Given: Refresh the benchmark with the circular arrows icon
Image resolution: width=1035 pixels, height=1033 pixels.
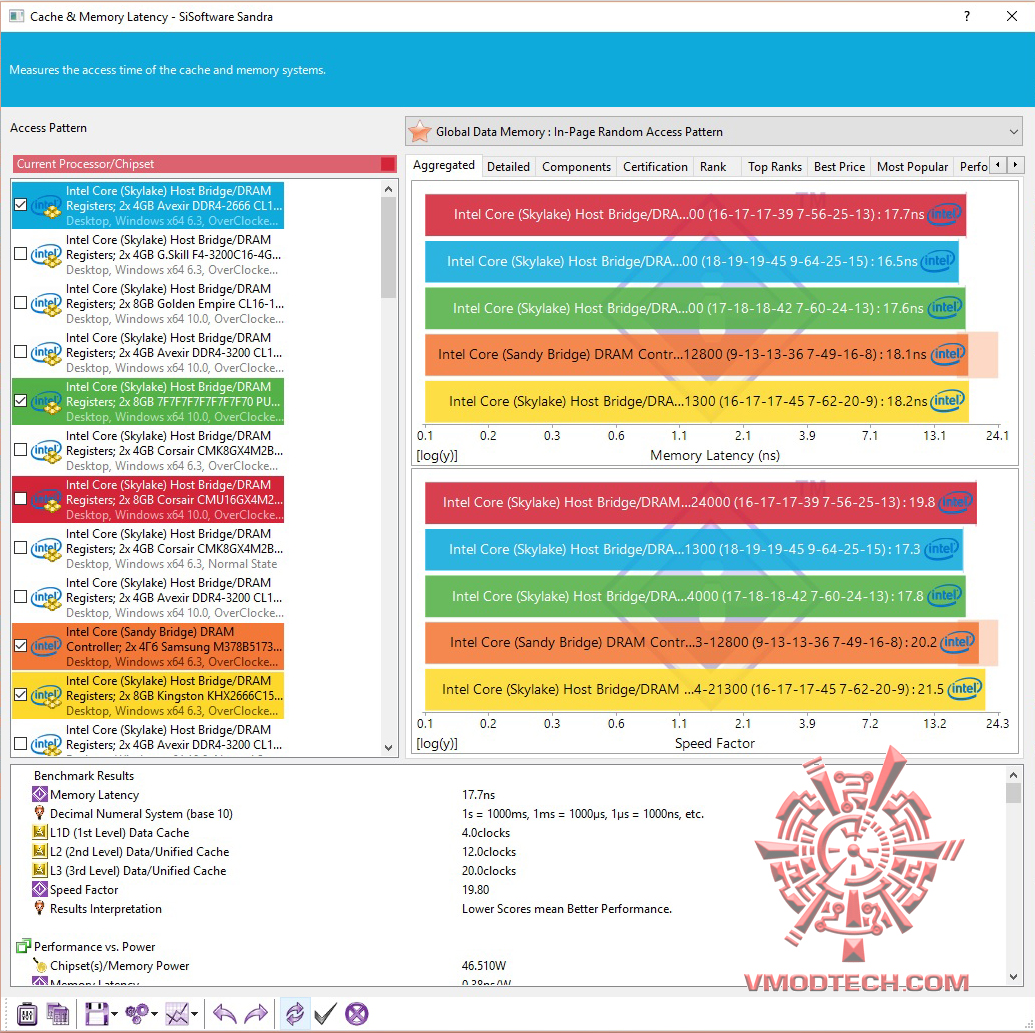Looking at the screenshot, I should [294, 1014].
